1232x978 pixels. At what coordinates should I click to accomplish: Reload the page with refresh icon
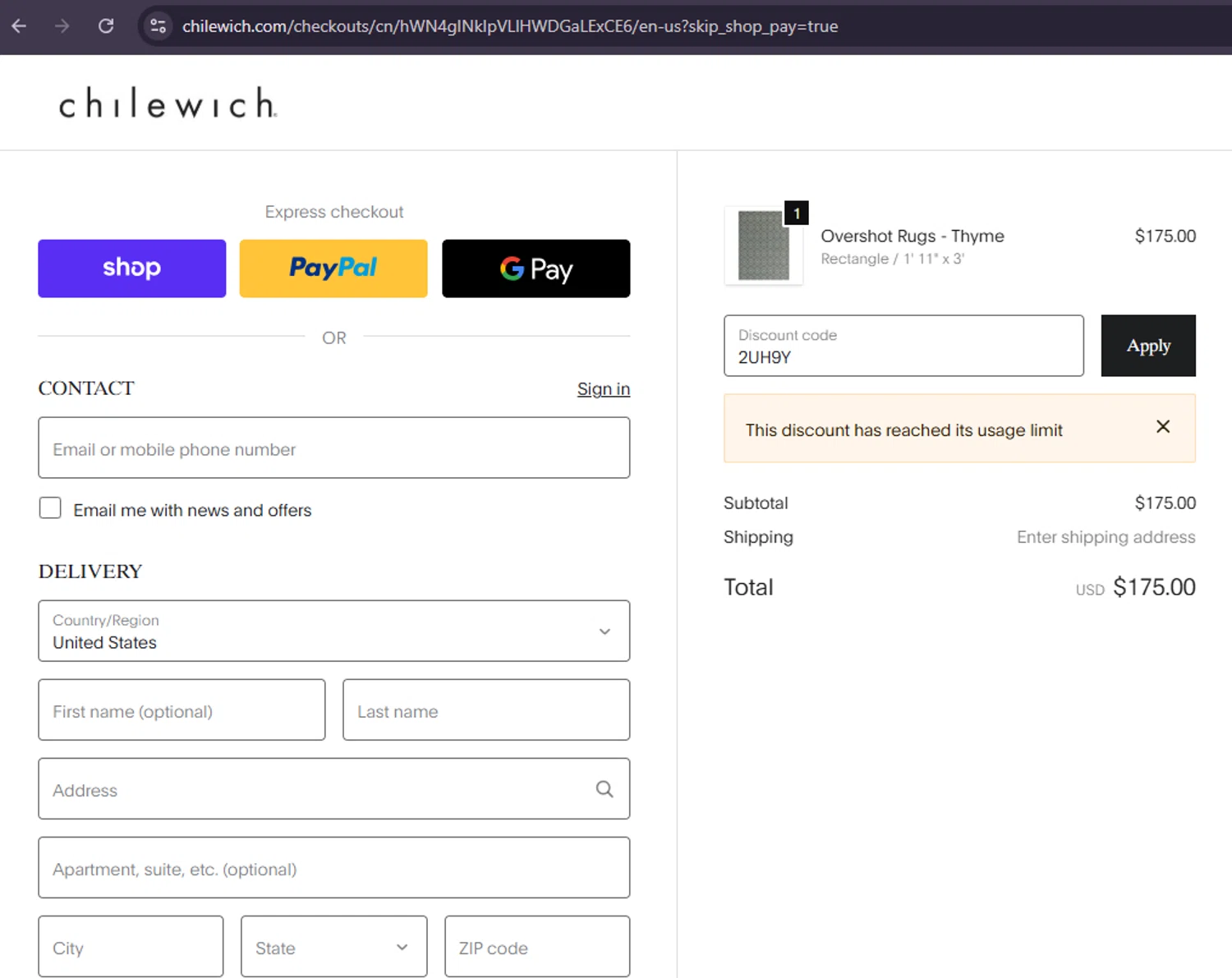pos(106,26)
